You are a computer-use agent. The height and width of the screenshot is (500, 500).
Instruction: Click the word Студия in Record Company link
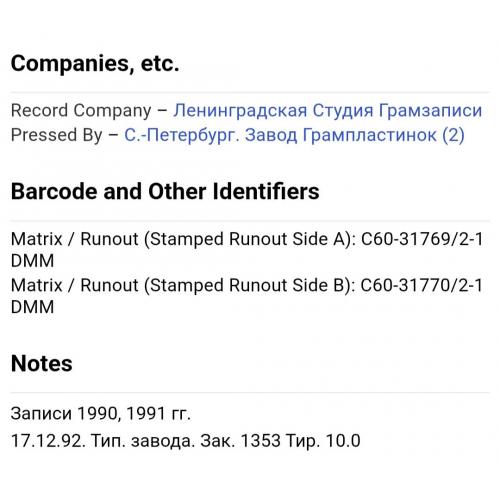[343, 111]
